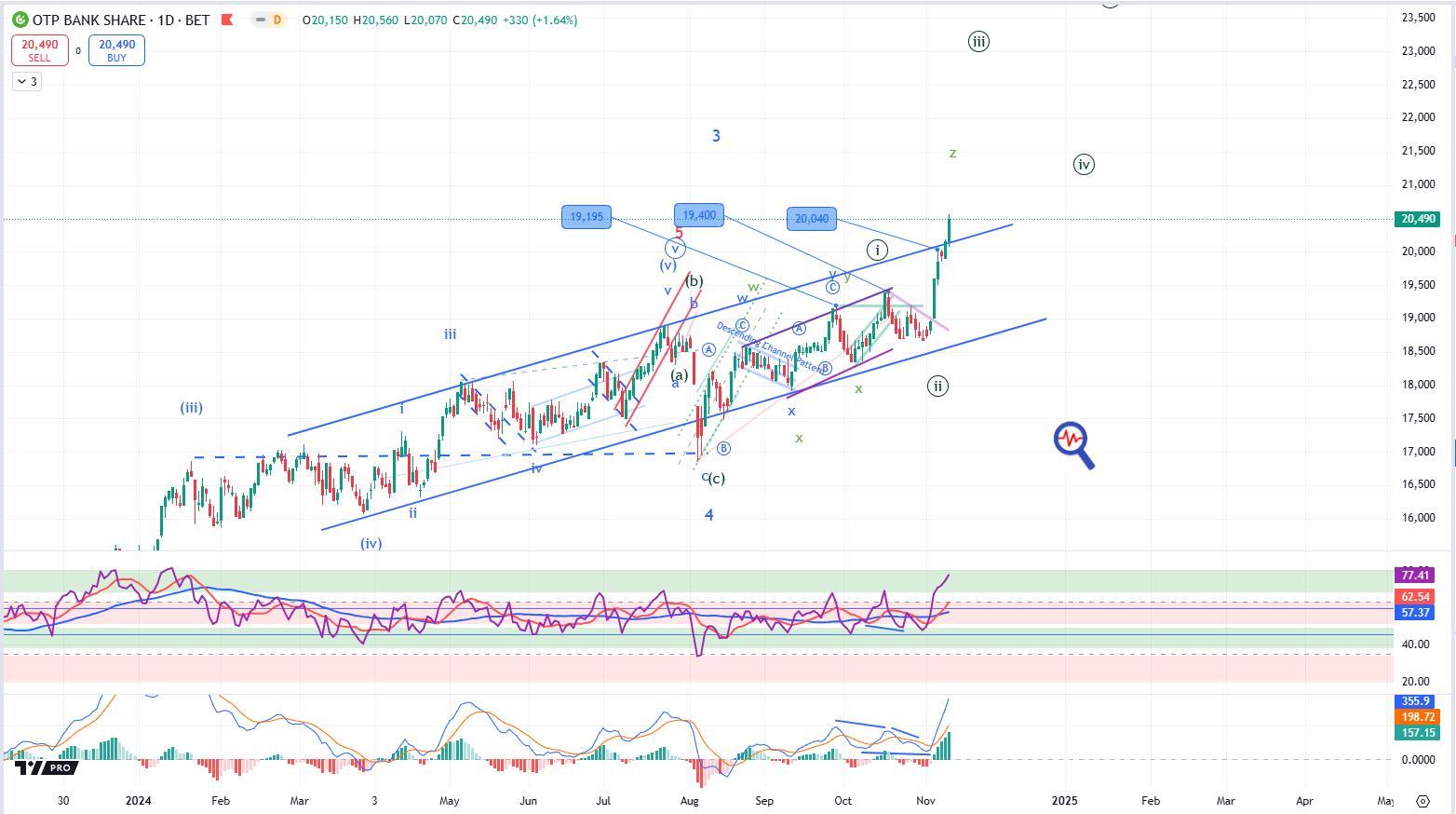This screenshot has height=814, width=1456.
Task: Click the 23,500 price axis label
Action: 1418,17
